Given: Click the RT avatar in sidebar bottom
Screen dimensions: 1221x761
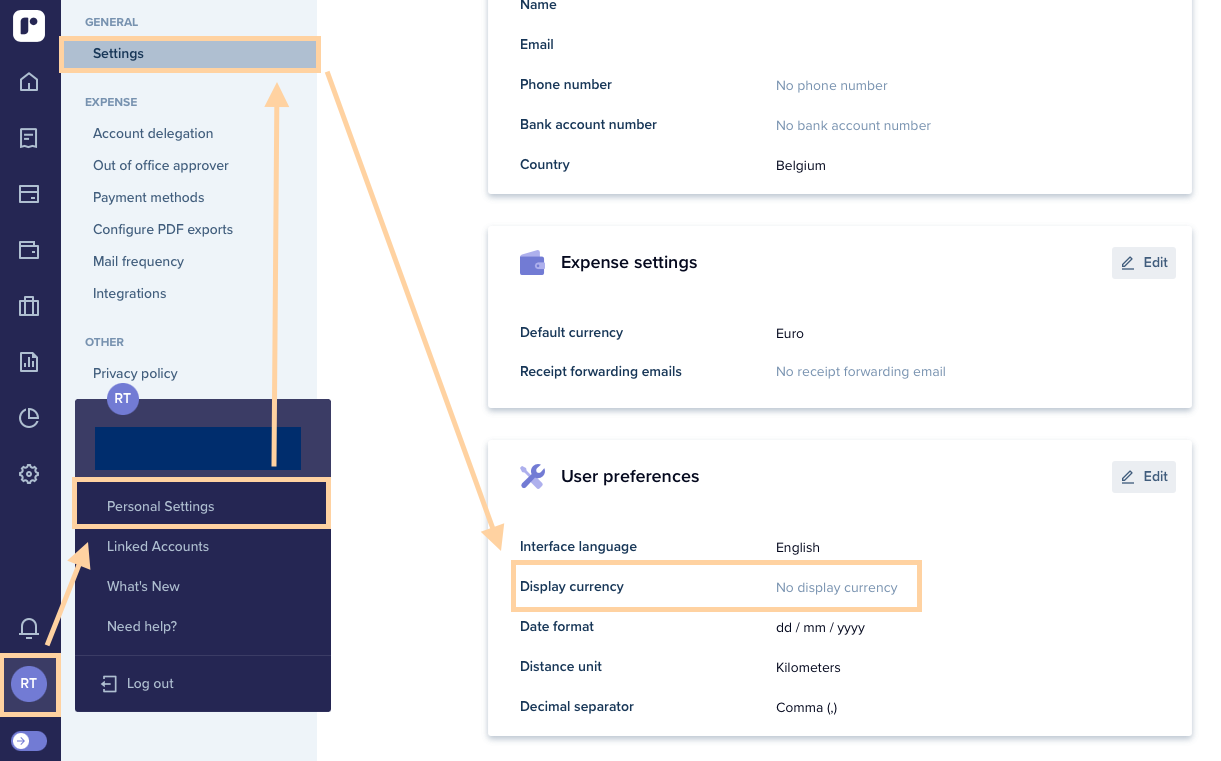Looking at the screenshot, I should tap(29, 684).
